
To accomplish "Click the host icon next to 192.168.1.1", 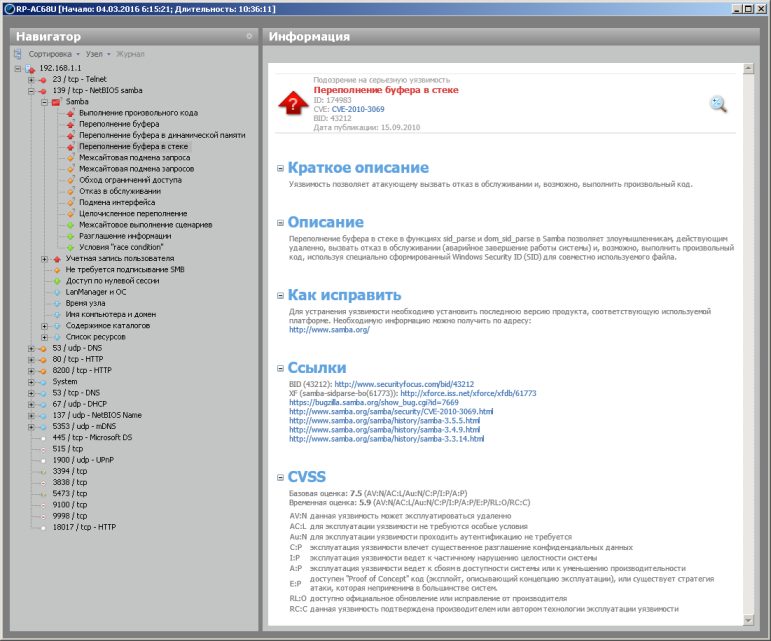I will pyautogui.click(x=30, y=69).
